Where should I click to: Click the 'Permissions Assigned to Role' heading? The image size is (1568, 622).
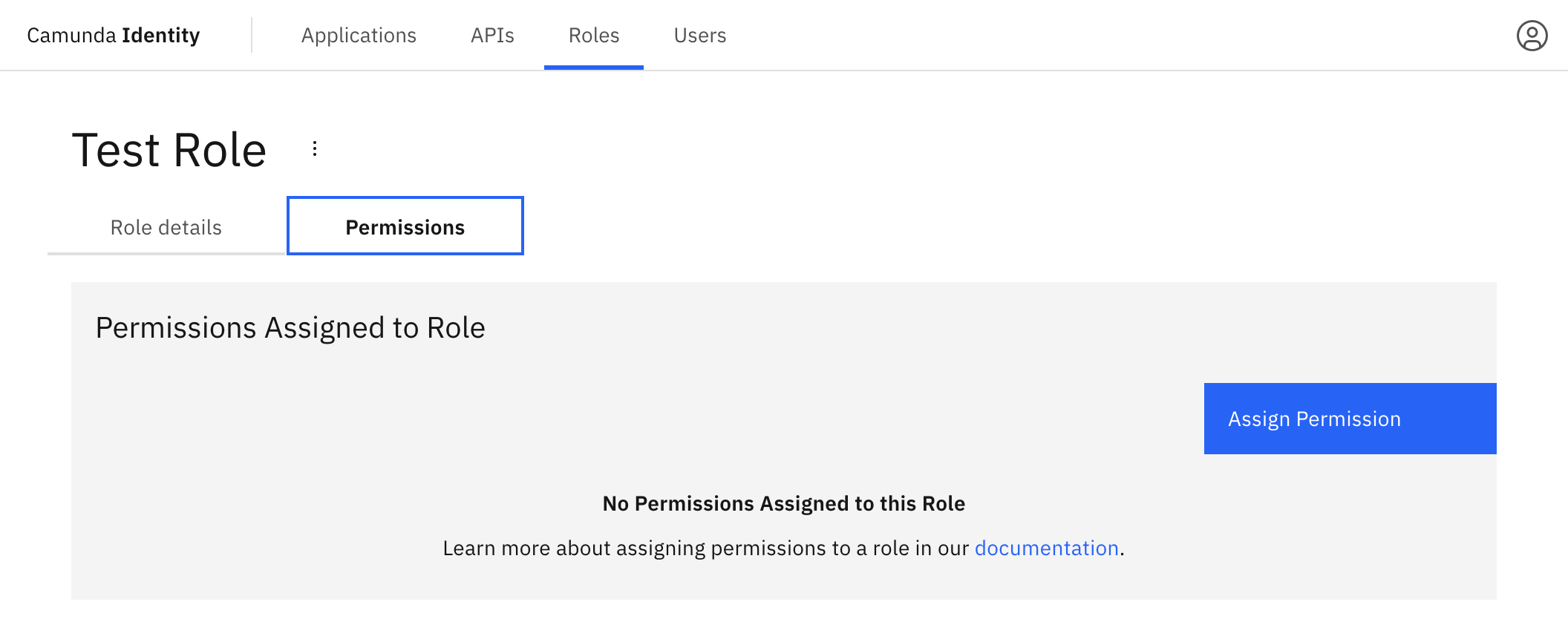click(x=290, y=328)
